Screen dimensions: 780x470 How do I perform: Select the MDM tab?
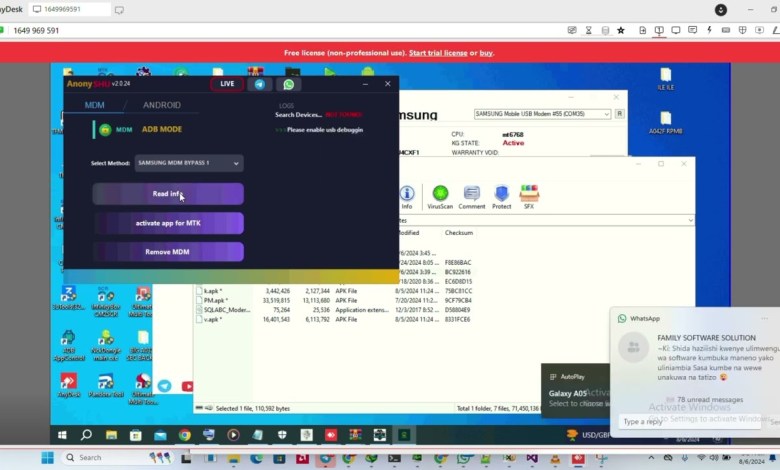[94, 105]
